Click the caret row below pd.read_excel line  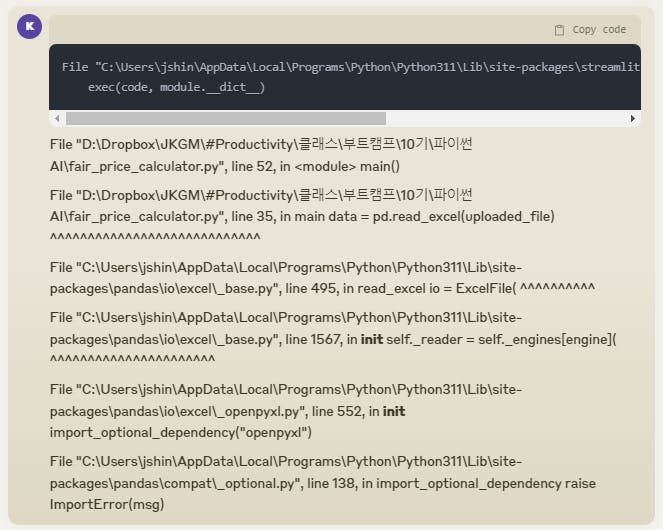click(155, 237)
